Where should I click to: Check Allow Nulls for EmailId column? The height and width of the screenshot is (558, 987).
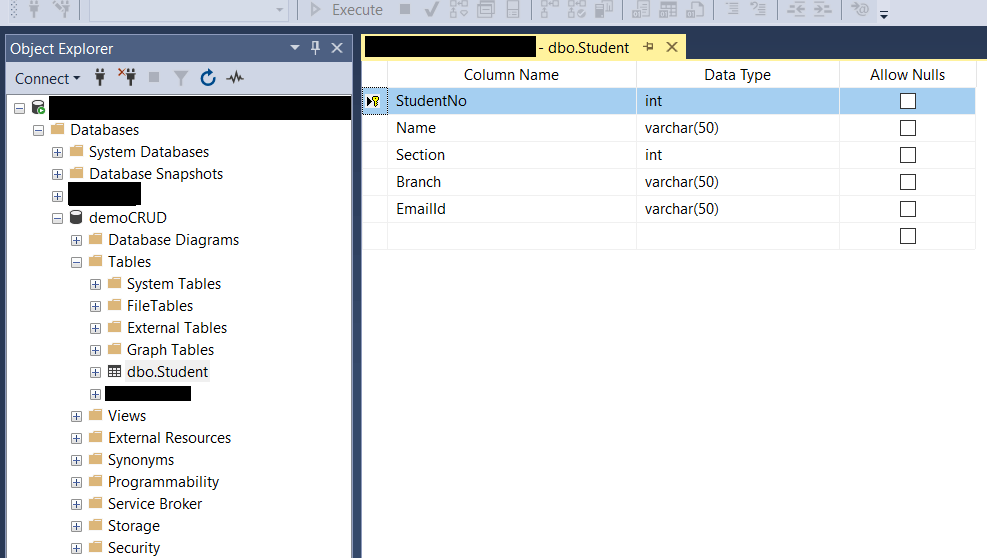[x=907, y=209]
